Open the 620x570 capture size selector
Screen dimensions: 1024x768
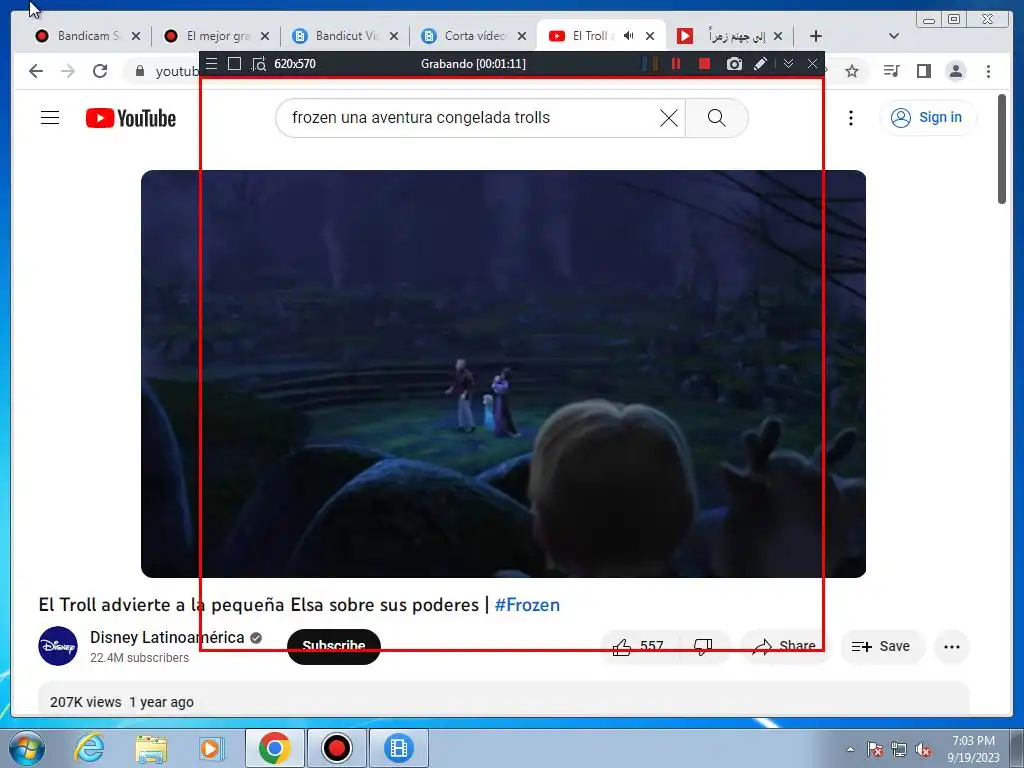pyautogui.click(x=295, y=63)
